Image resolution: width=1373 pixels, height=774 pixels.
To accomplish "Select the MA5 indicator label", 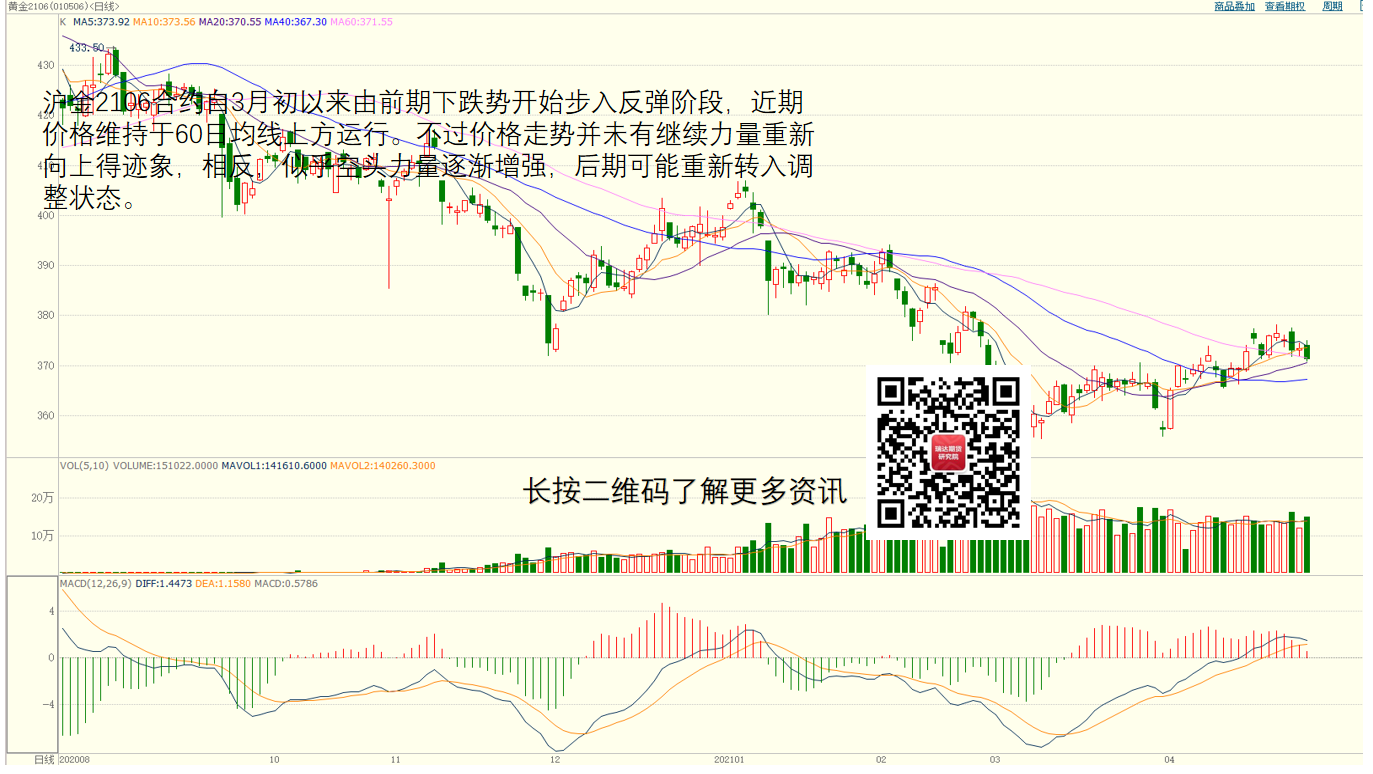I will pyautogui.click(x=100, y=22).
